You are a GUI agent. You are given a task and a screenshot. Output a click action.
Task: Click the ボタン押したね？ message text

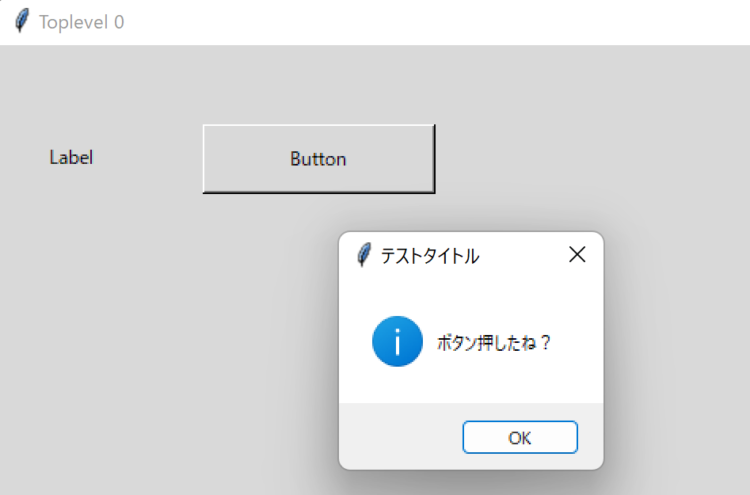pyautogui.click(x=494, y=342)
